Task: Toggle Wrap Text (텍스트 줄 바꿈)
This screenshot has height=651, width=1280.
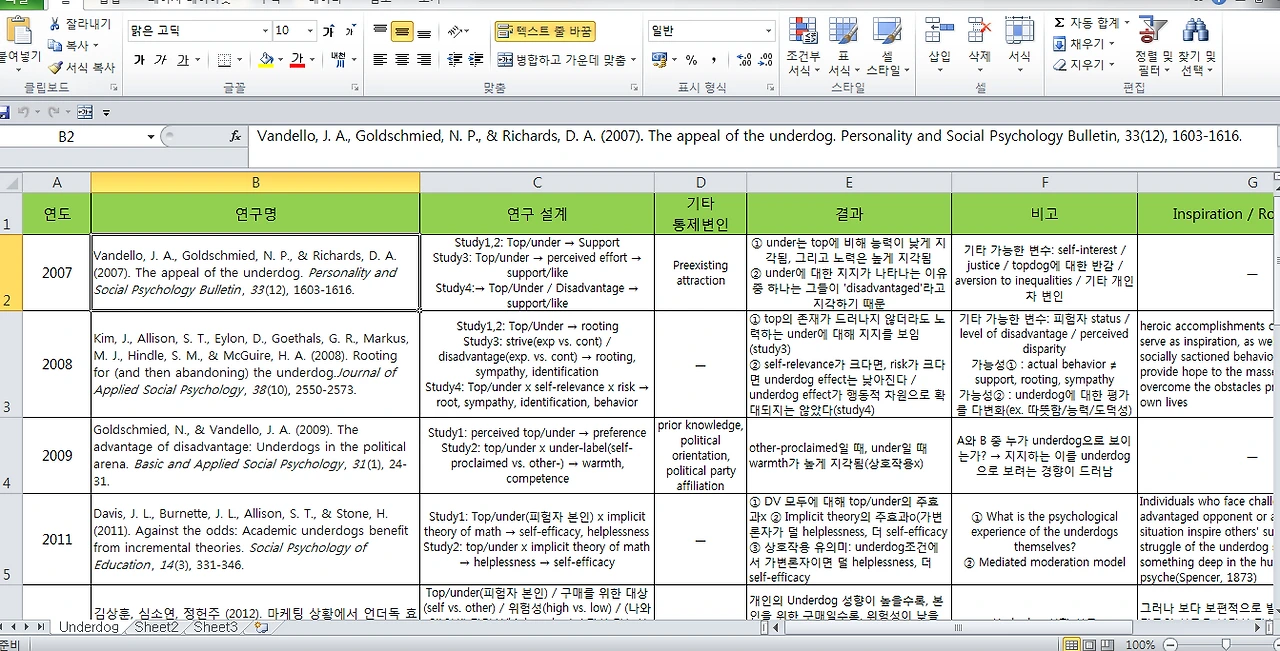Action: pos(545,32)
